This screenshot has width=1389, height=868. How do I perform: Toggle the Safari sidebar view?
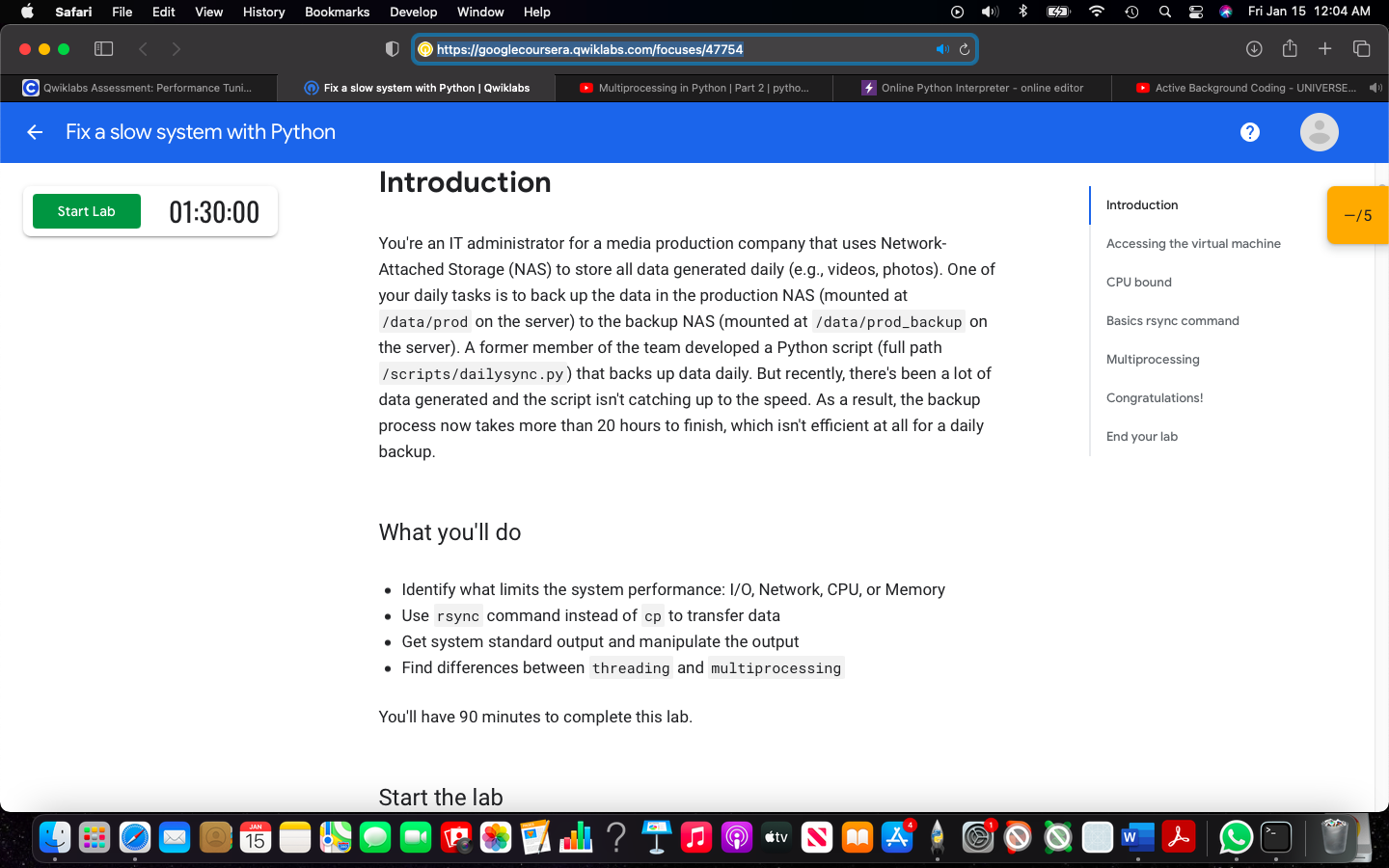(103, 48)
